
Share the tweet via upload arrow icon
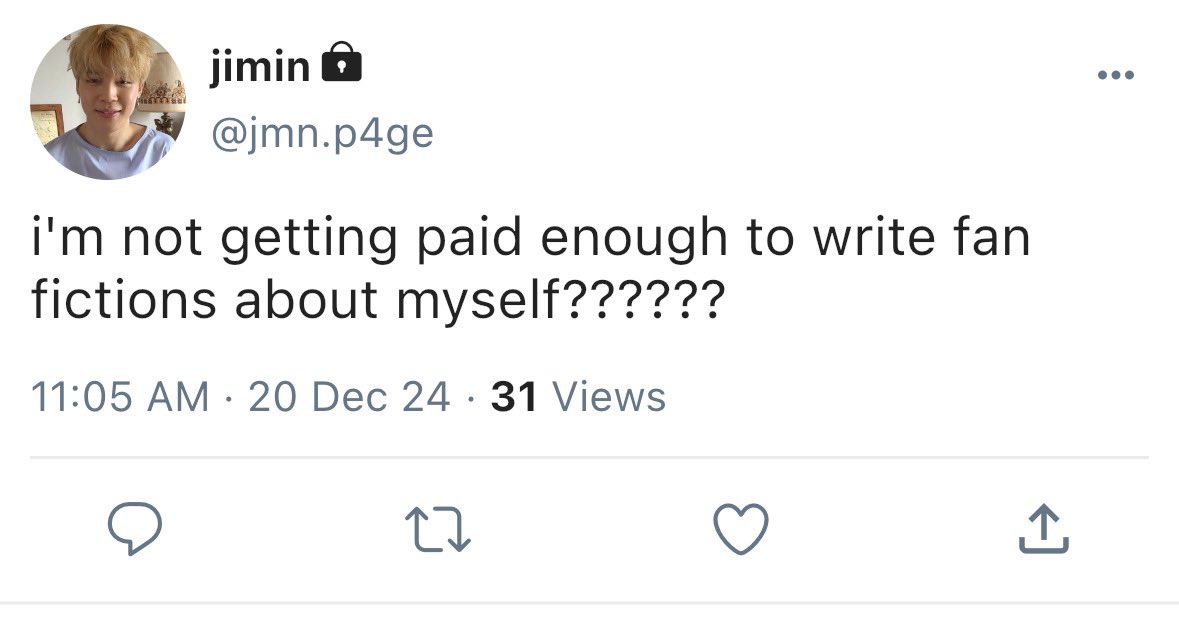pos(1044,529)
